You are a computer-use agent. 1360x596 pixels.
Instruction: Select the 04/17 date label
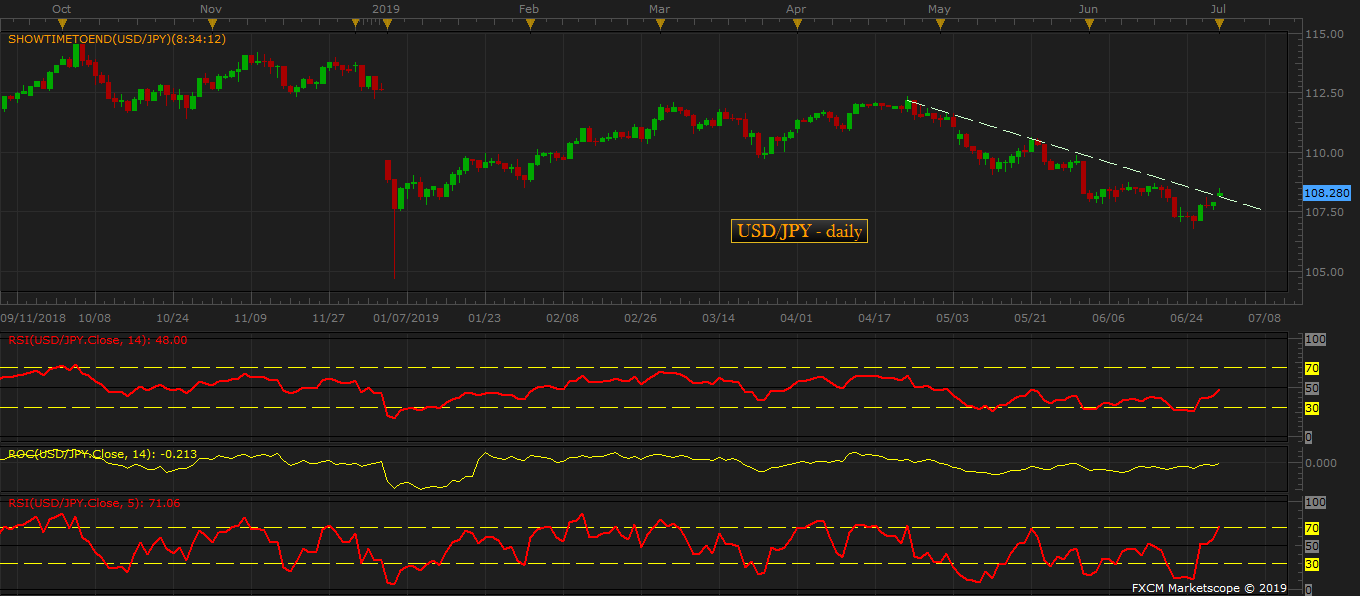(874, 318)
